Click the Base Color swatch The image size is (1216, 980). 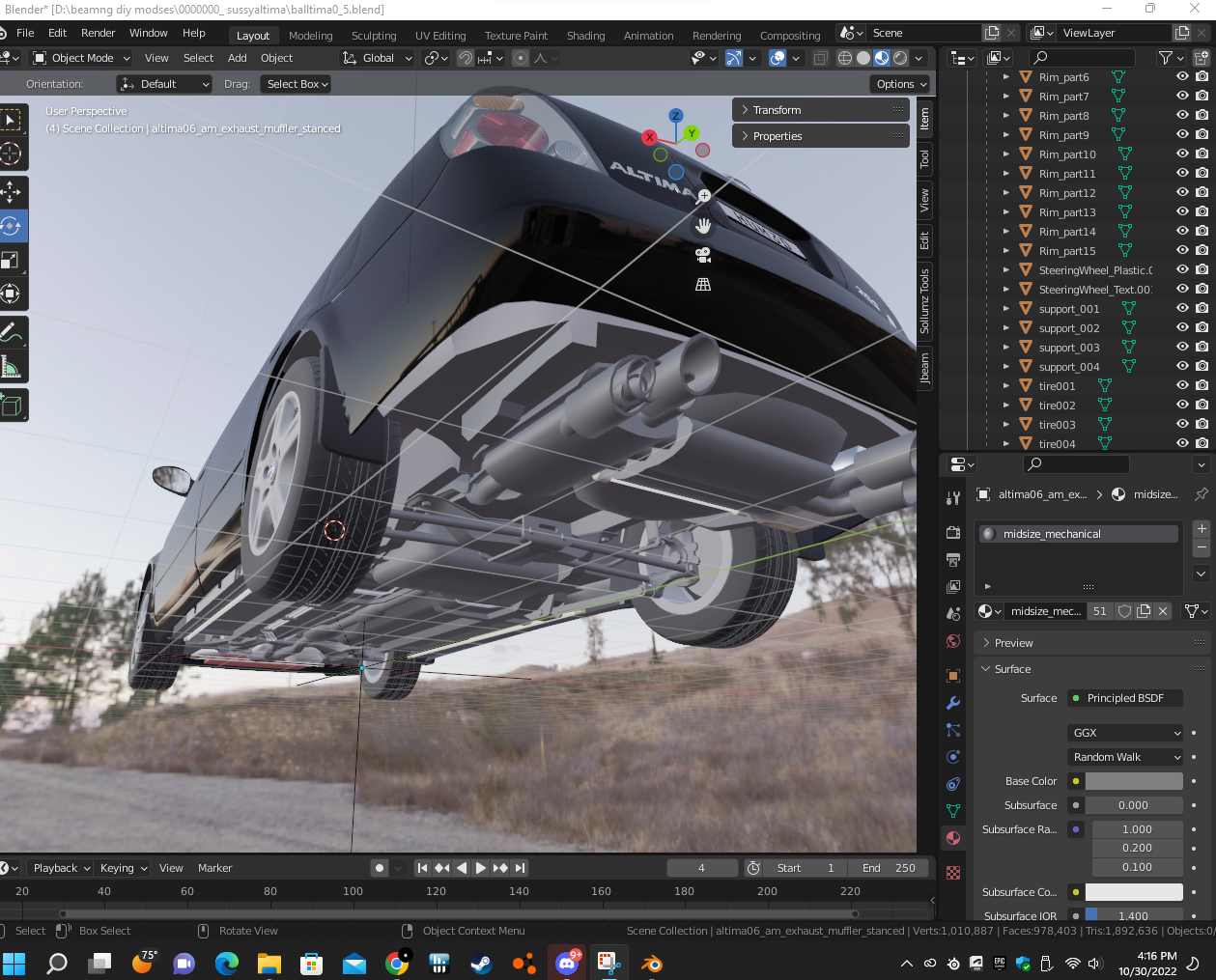pos(1134,781)
